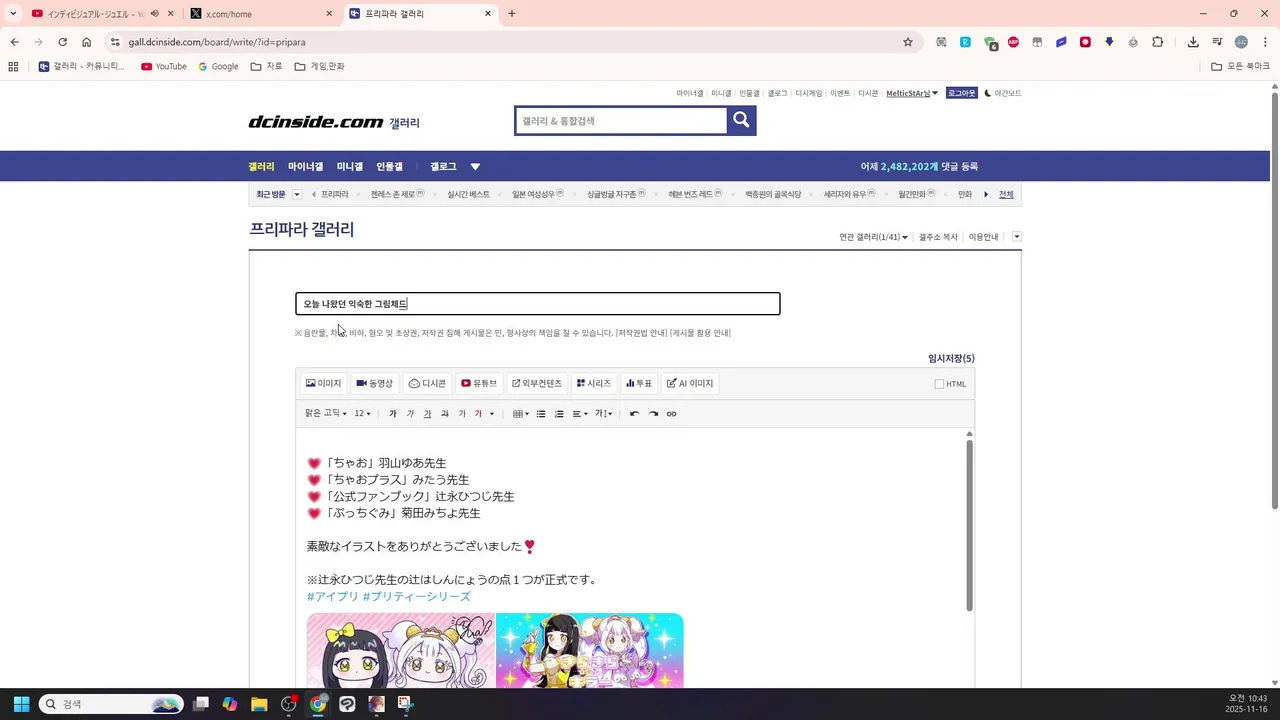Mute the YouTube tab audio
Viewport: 1280px width, 720px height.
(x=155, y=14)
